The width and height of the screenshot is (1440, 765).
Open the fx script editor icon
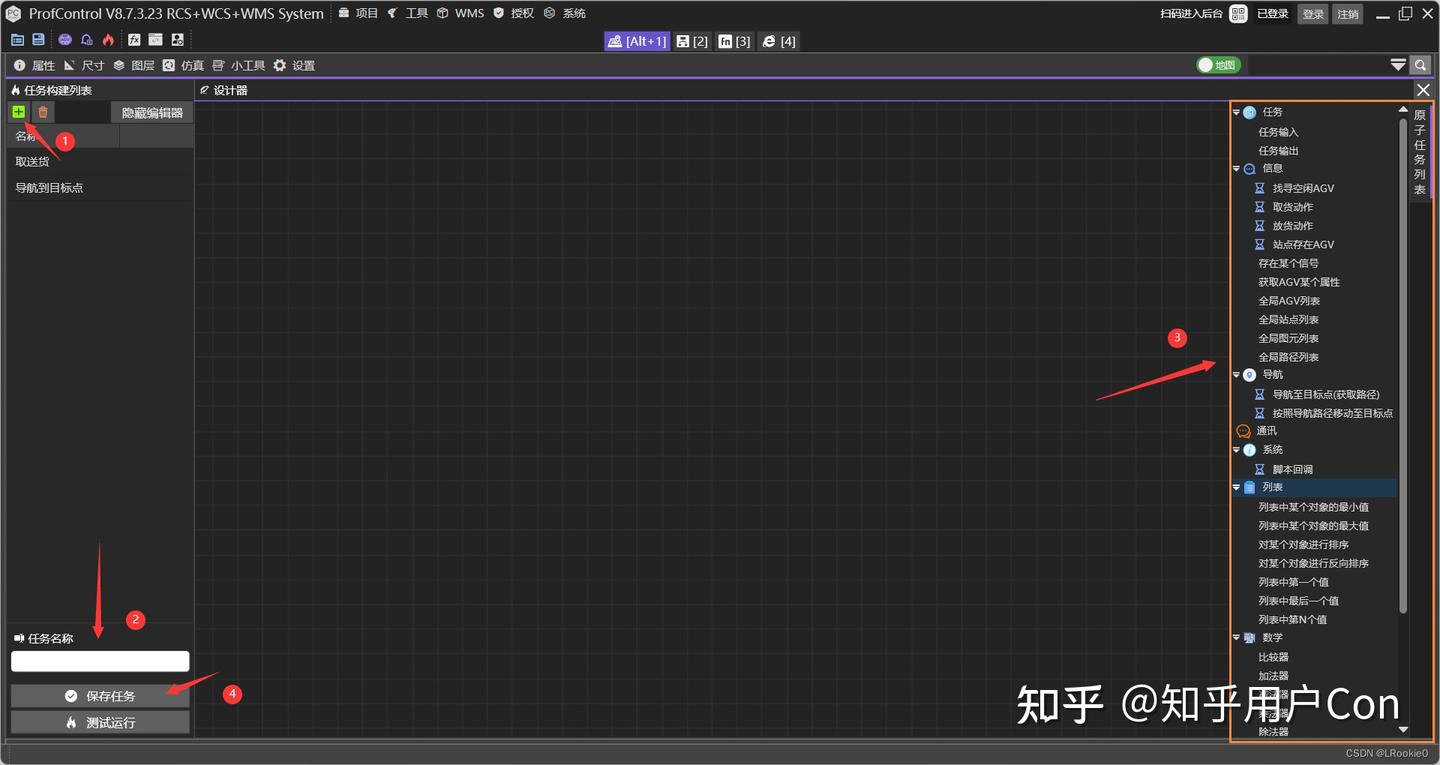pyautogui.click(x=134, y=39)
